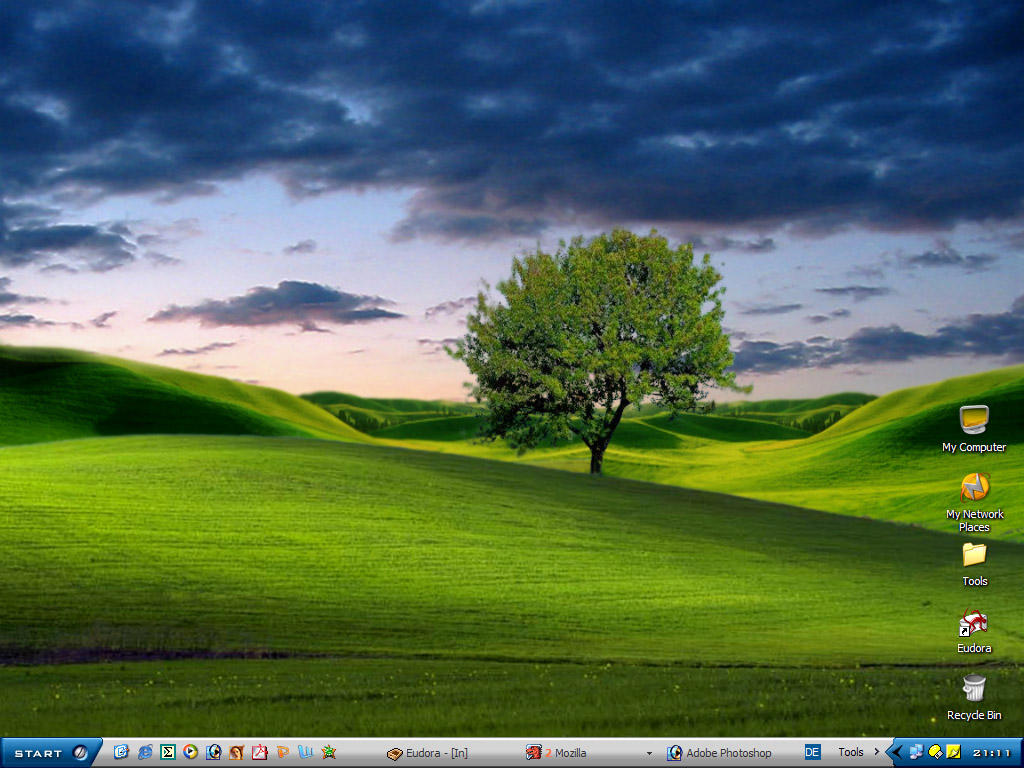
Task: Click the 21:11 system clock
Action: click(x=991, y=753)
